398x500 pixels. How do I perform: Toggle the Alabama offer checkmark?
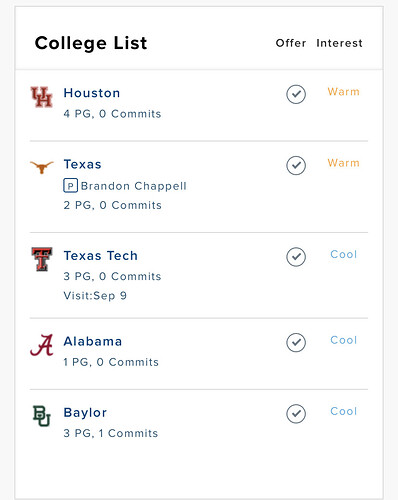tap(296, 342)
